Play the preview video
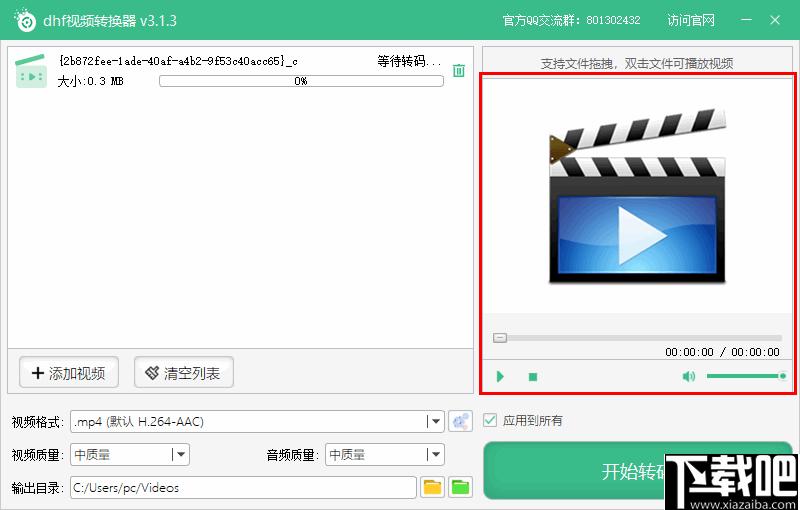 [500, 376]
